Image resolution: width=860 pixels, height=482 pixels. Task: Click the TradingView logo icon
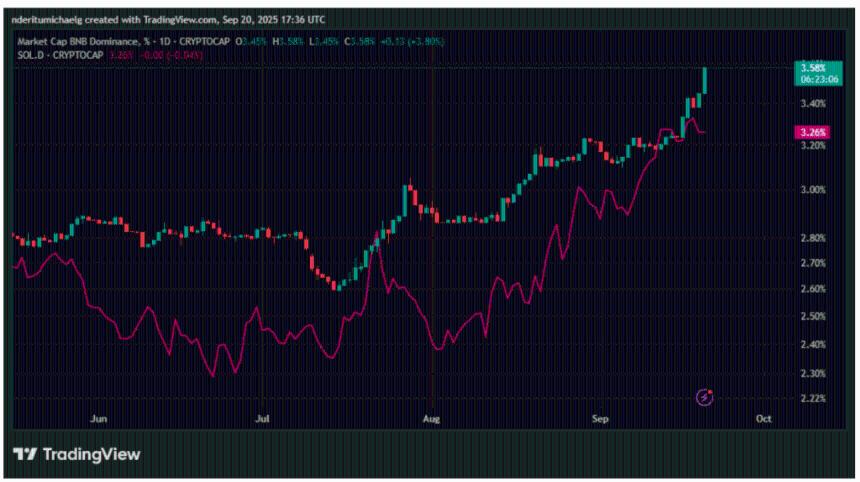(x=24, y=455)
